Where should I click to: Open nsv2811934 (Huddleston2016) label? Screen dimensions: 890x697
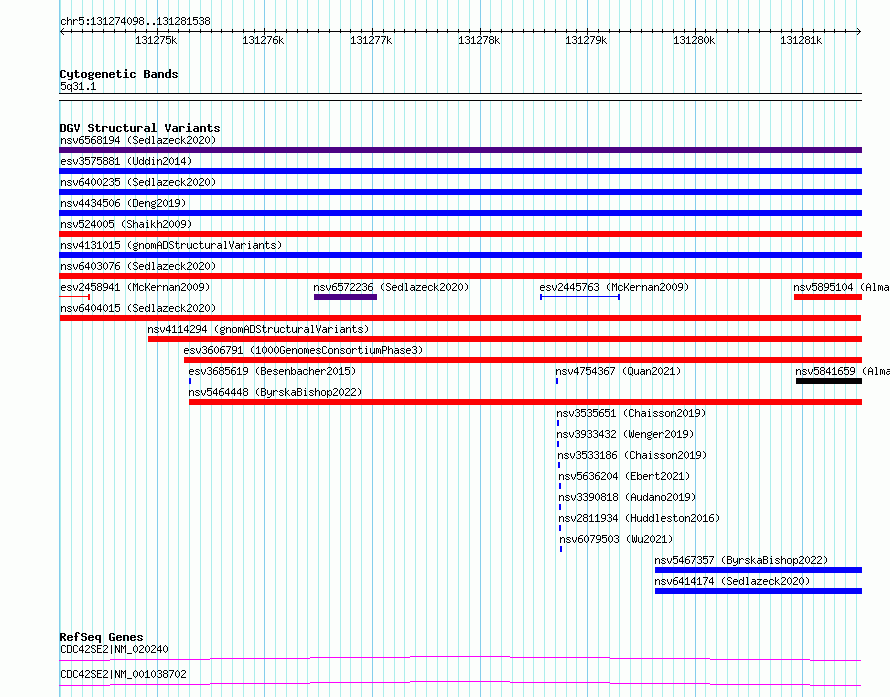coord(639,518)
